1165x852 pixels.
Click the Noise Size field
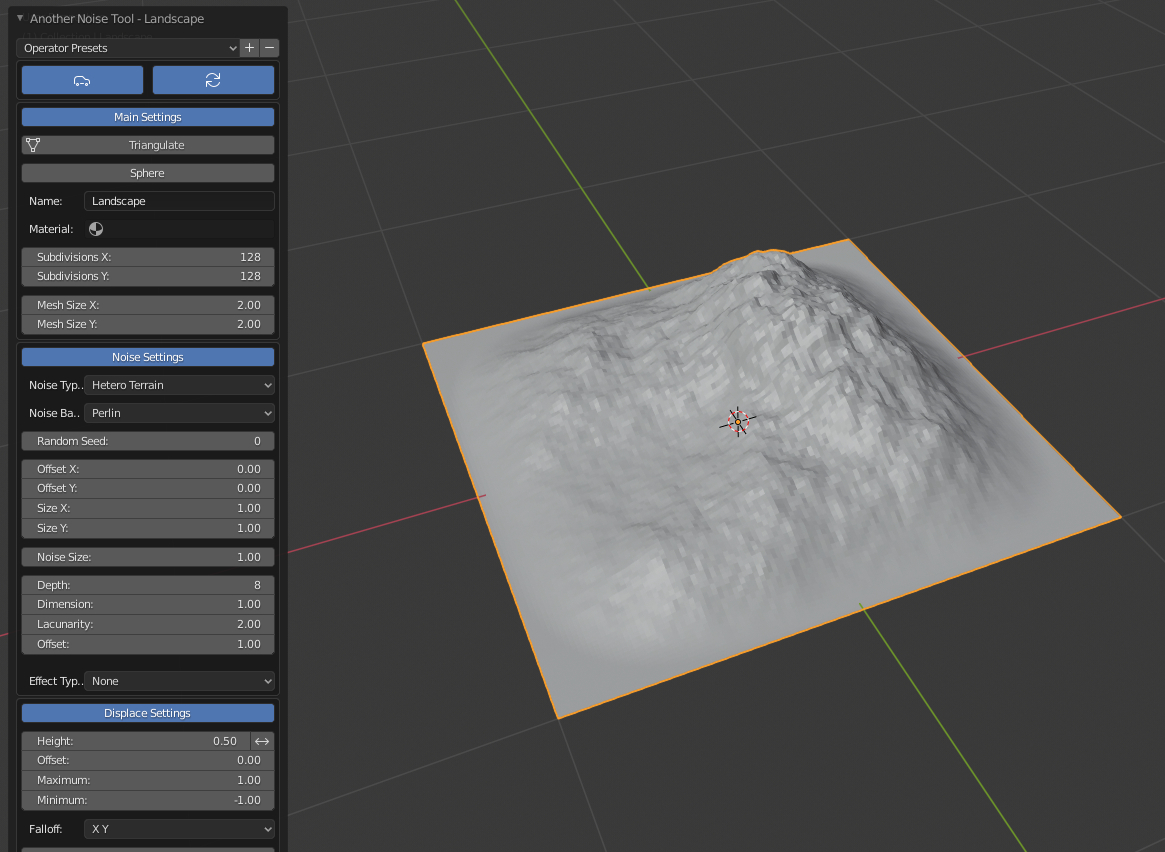point(148,557)
